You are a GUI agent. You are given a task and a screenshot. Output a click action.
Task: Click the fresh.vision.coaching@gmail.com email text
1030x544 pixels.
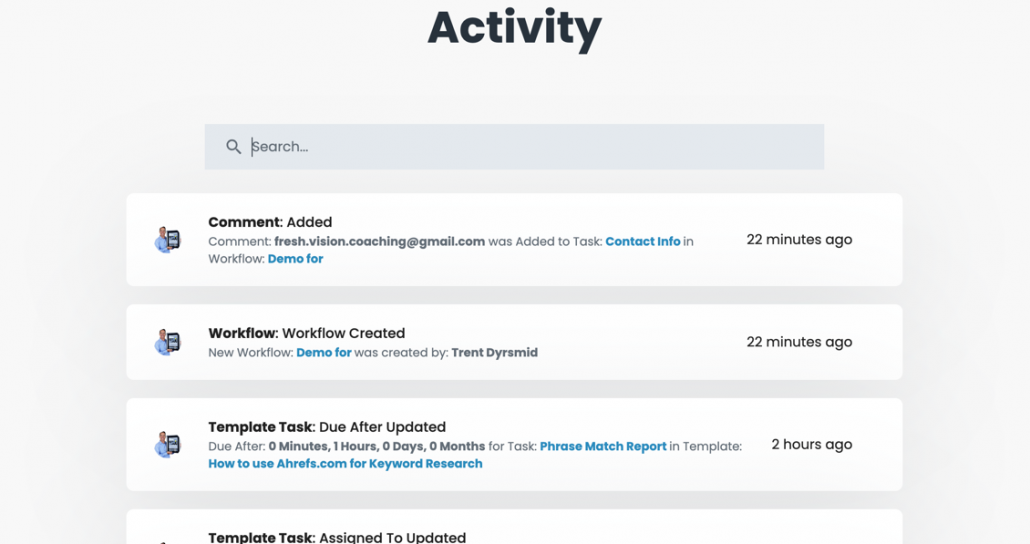click(x=380, y=241)
